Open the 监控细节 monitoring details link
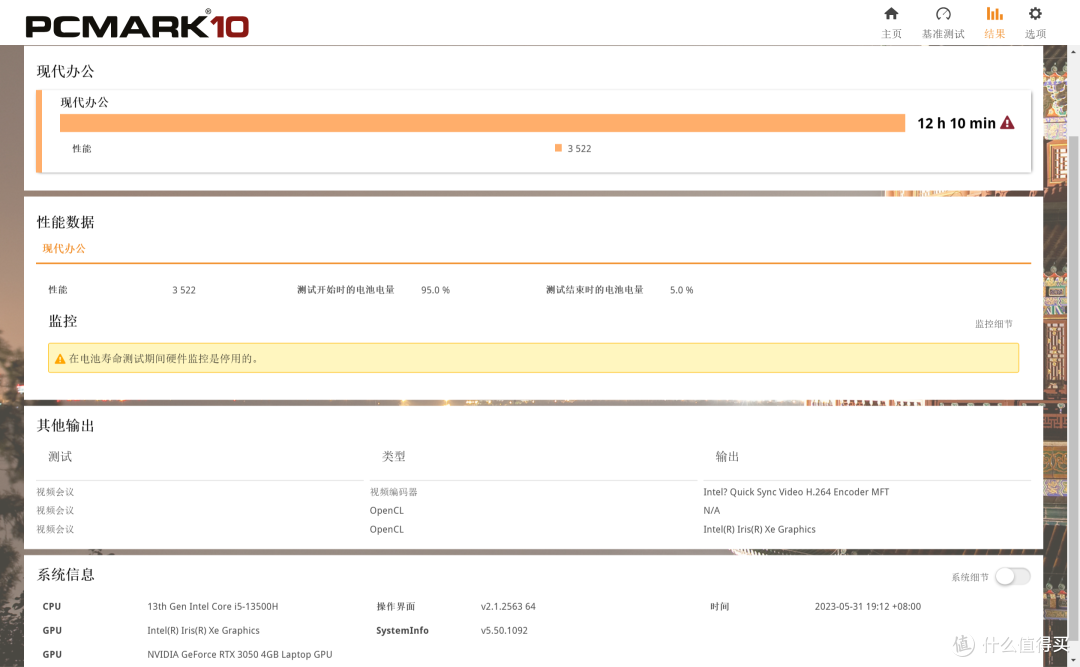Image resolution: width=1080 pixels, height=667 pixels. [993, 324]
